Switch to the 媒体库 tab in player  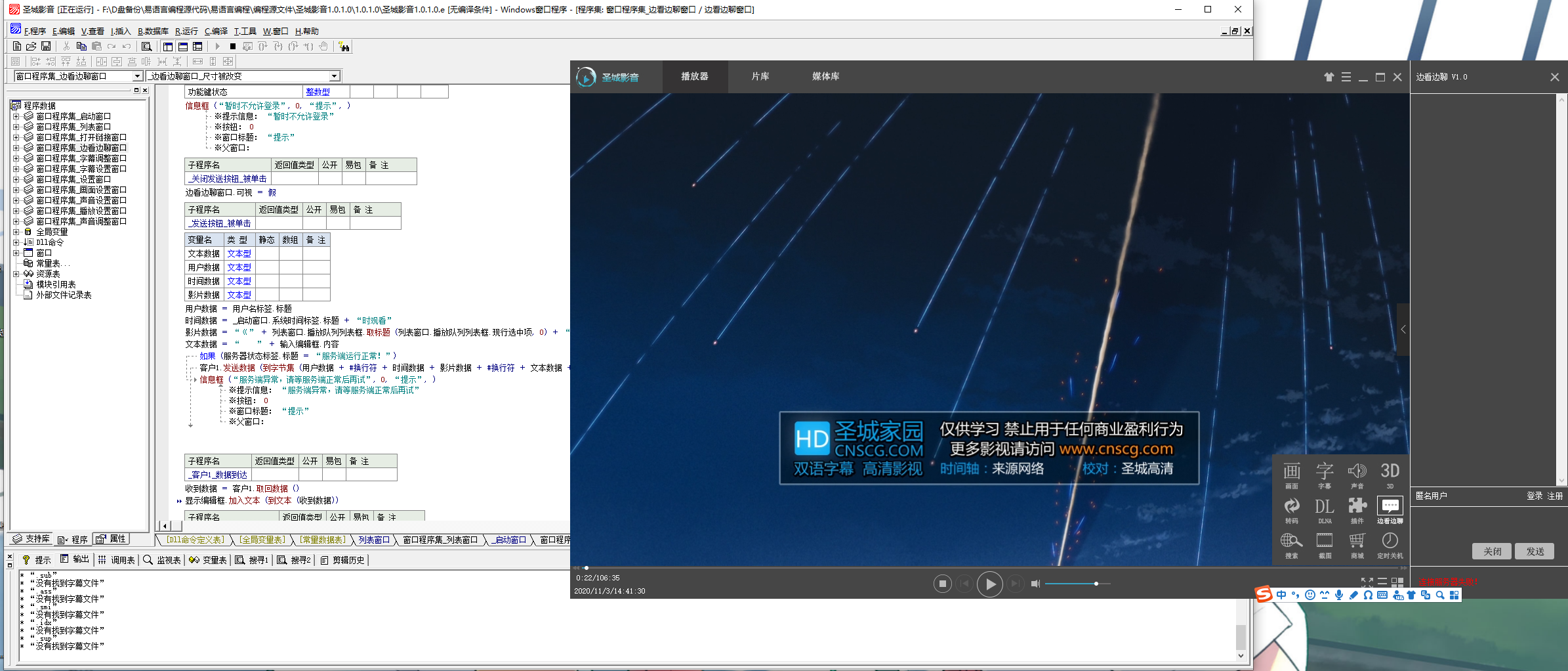coord(825,77)
